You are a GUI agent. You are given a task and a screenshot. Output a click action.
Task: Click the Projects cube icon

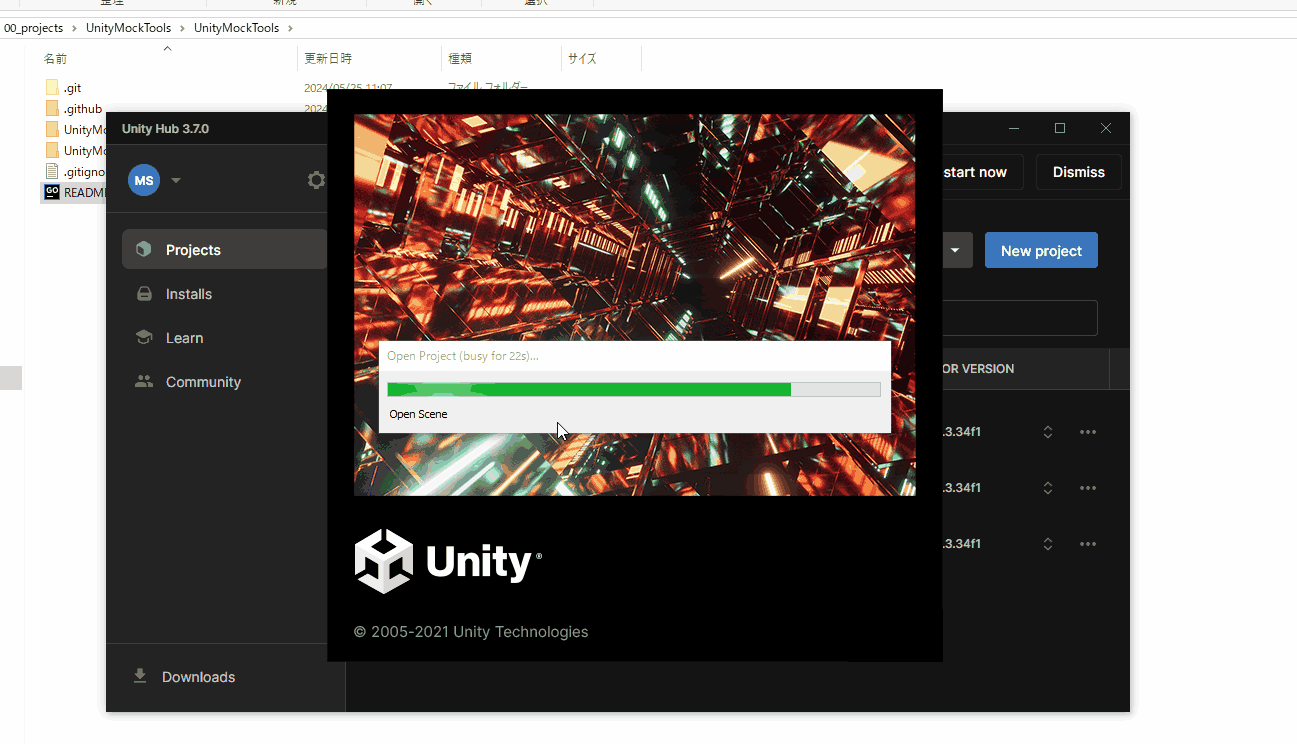tap(144, 249)
